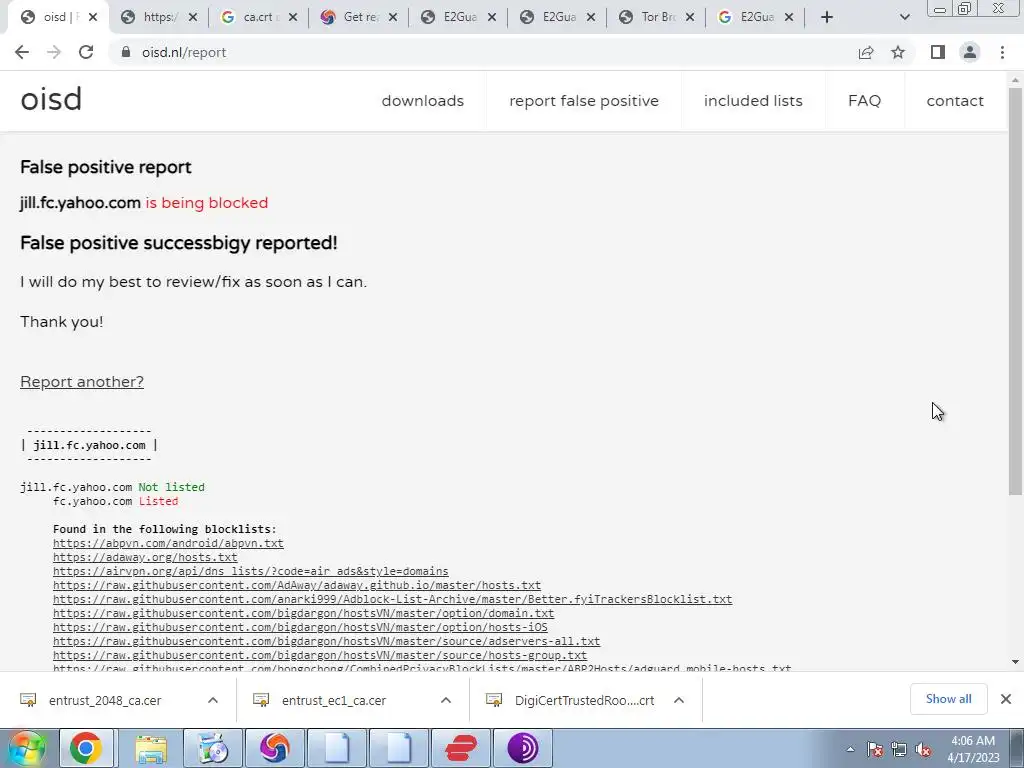
Task: Open the airvpn.org dns_lists link
Action: pyautogui.click(x=251, y=571)
